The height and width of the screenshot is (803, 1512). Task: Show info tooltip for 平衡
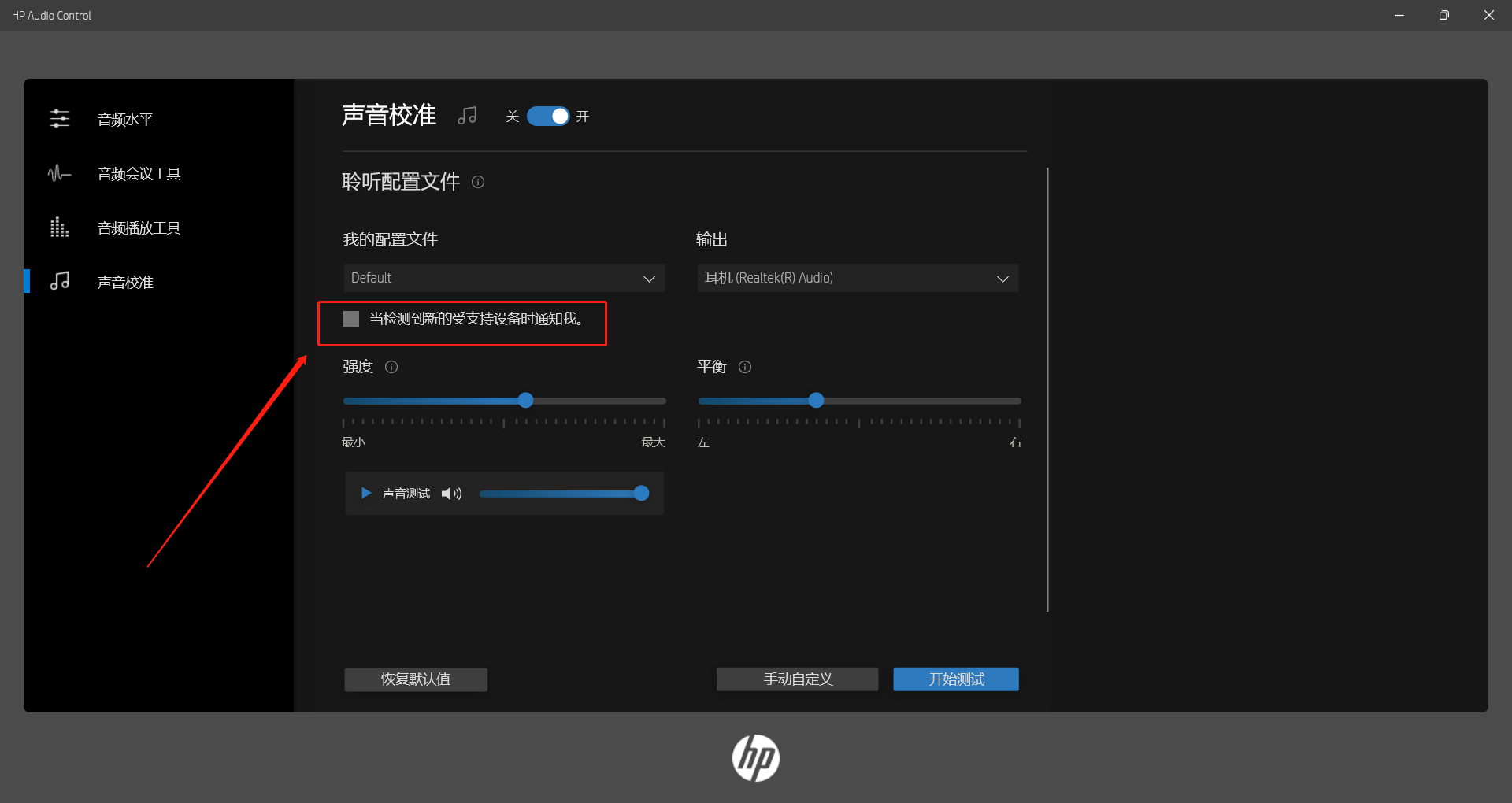[745, 367]
